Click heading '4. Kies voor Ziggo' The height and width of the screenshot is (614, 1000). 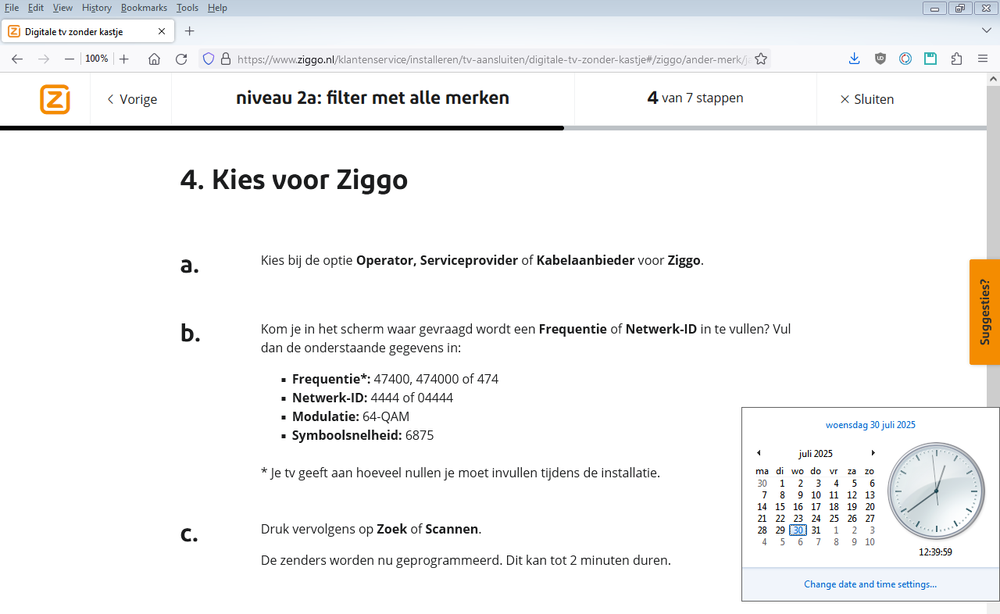pos(294,179)
